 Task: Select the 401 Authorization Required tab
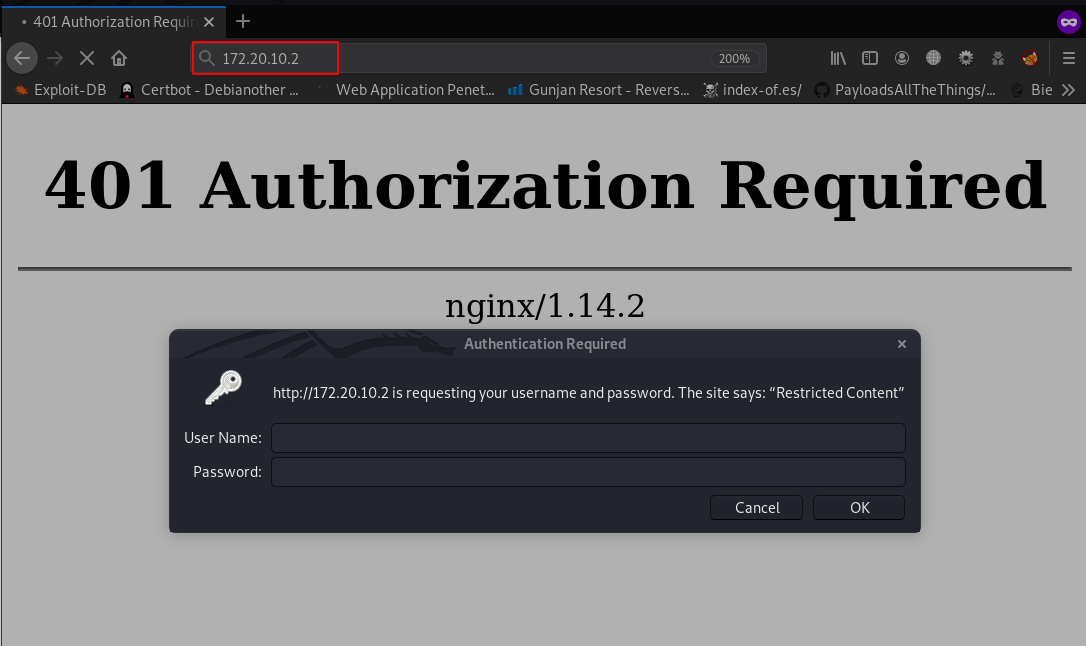tap(110, 21)
